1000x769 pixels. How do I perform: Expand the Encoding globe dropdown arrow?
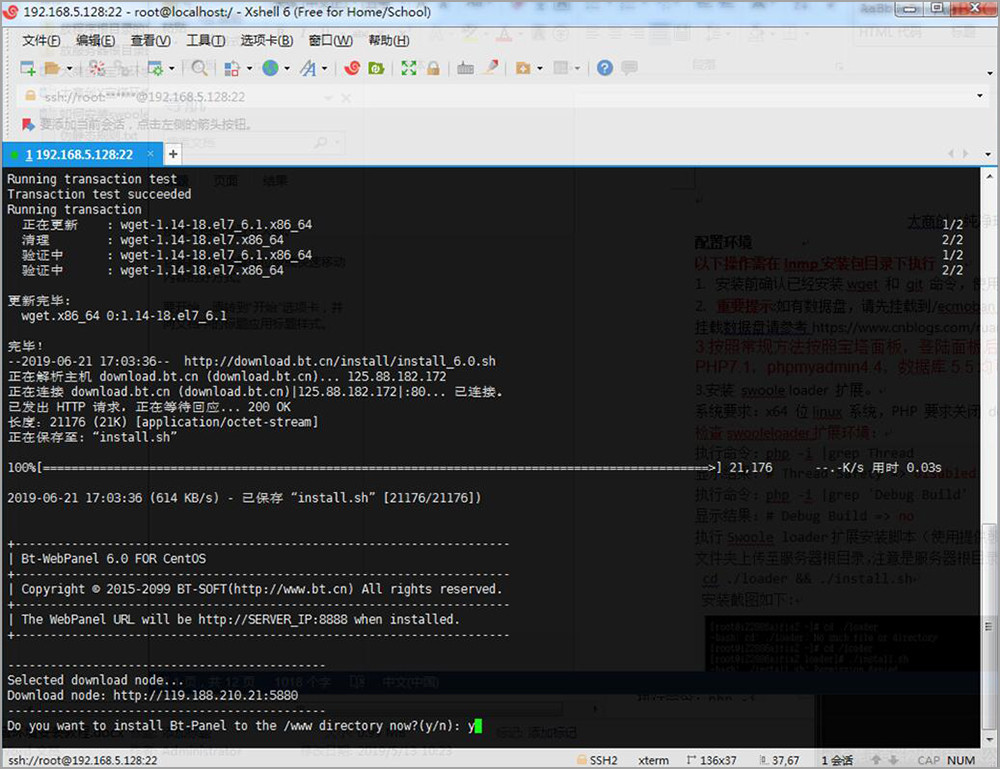[x=287, y=68]
